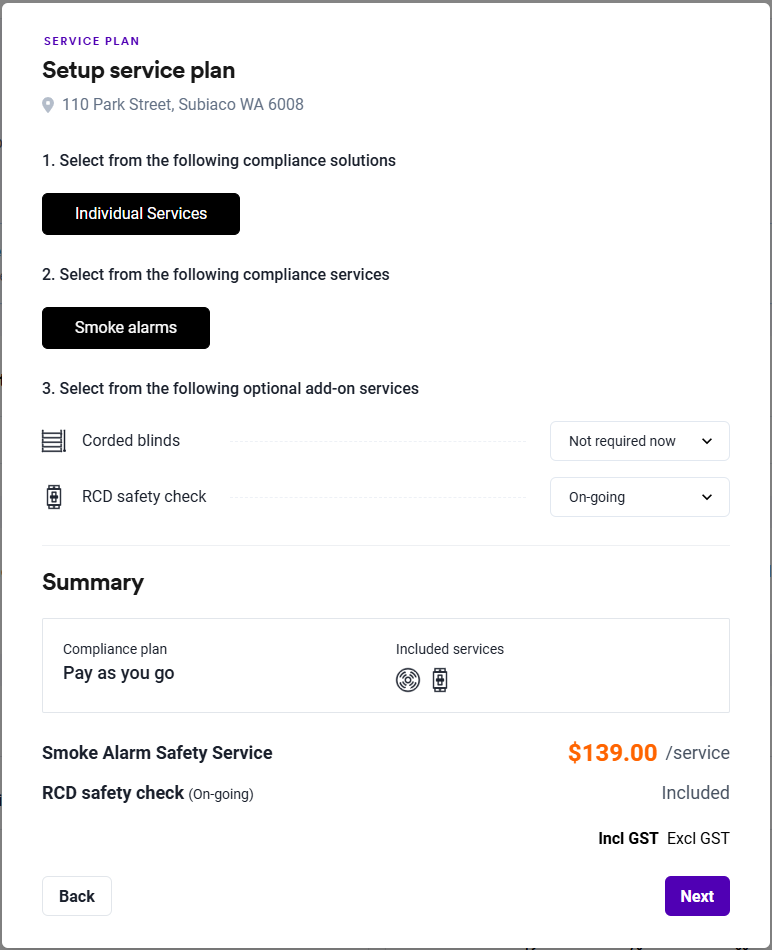Click the chevron on the On-going dropdown
772x950 pixels.
point(707,497)
